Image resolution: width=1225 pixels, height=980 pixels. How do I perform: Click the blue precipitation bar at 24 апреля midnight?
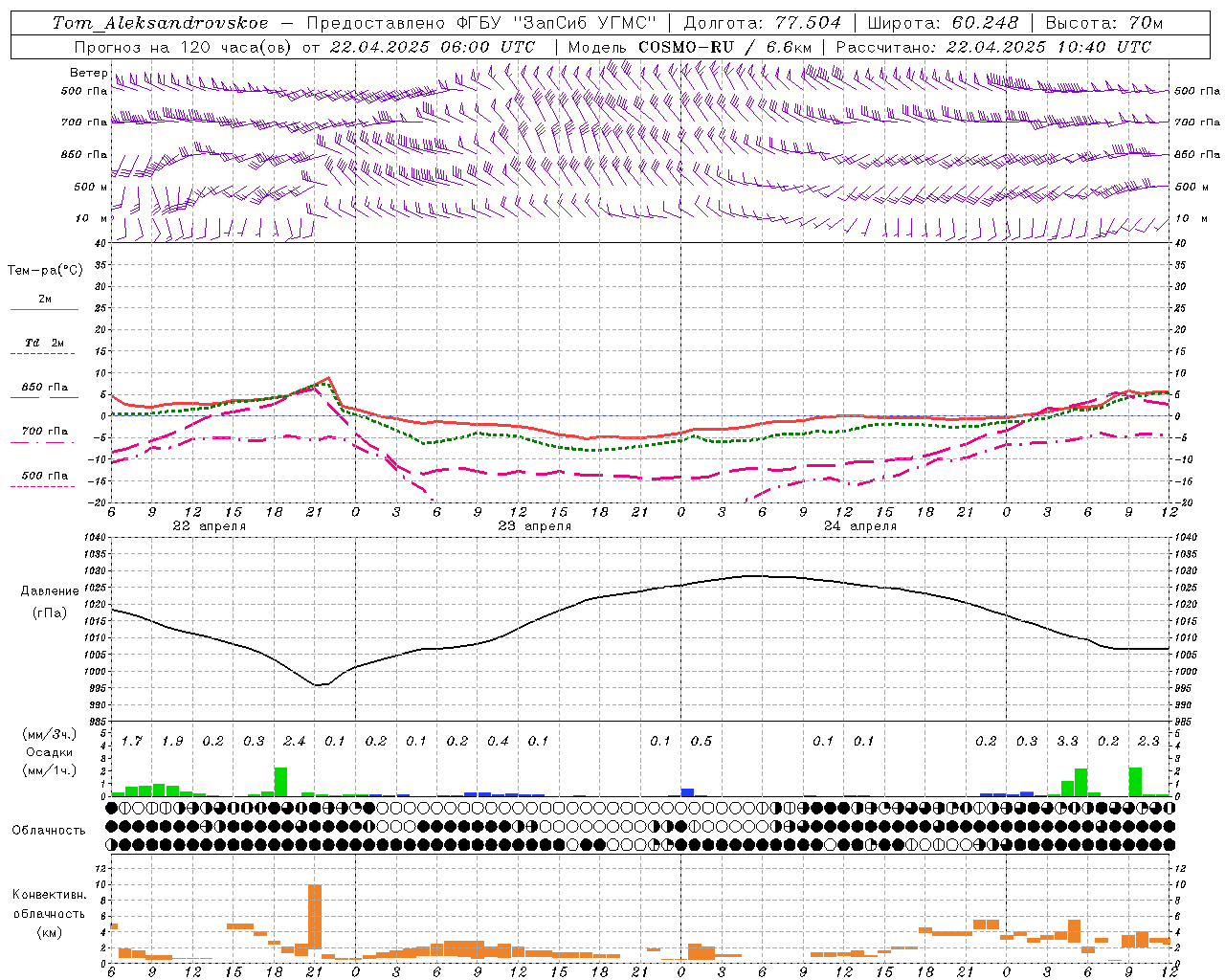tap(687, 792)
